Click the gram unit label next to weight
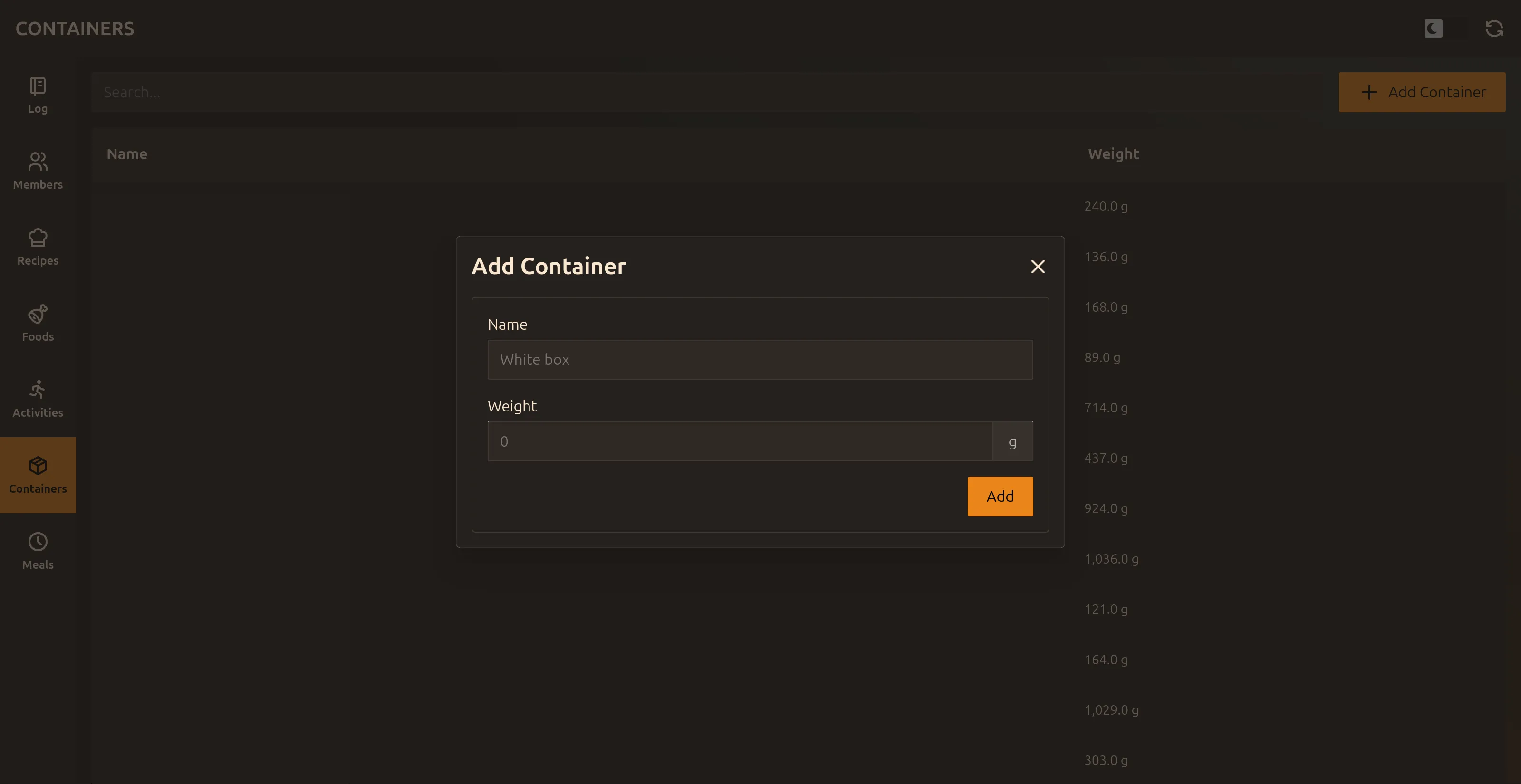The height and width of the screenshot is (784, 1521). (1012, 441)
